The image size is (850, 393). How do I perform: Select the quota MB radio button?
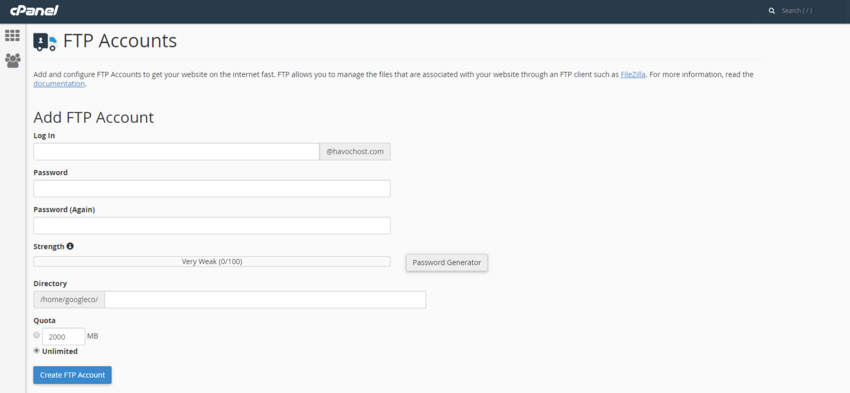point(37,336)
